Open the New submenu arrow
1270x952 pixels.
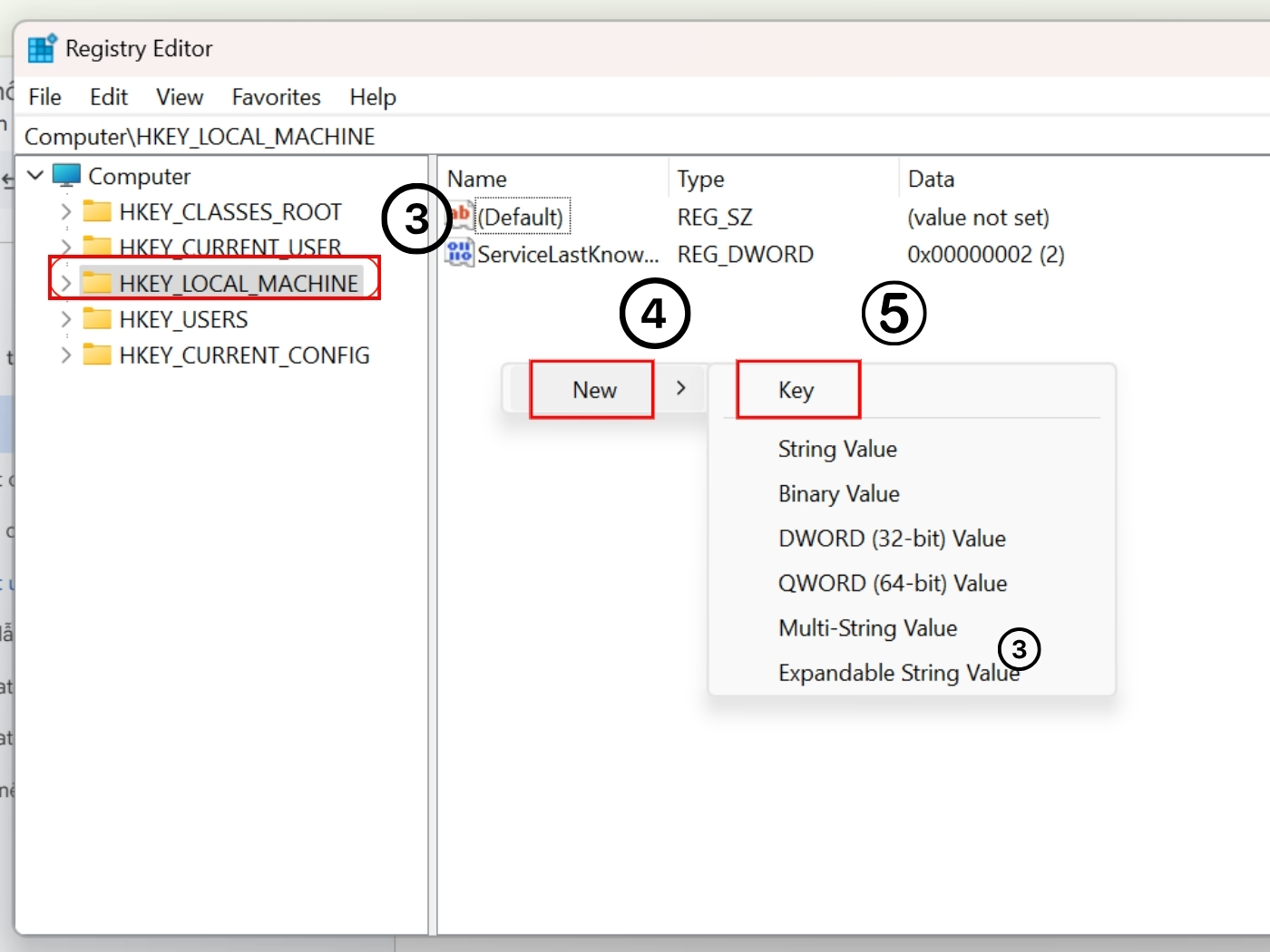[x=680, y=388]
